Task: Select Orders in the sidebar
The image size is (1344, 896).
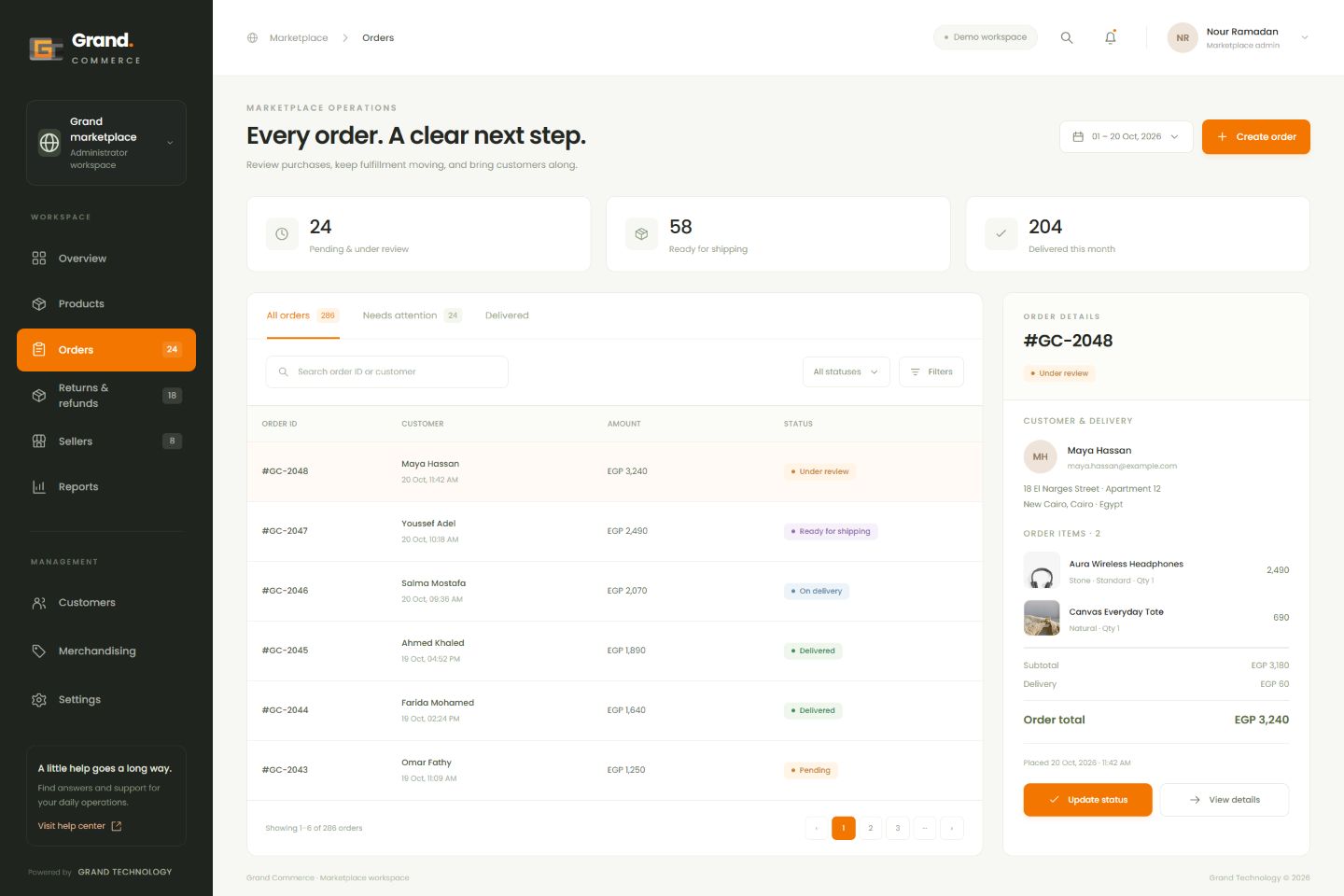Action: click(x=106, y=350)
